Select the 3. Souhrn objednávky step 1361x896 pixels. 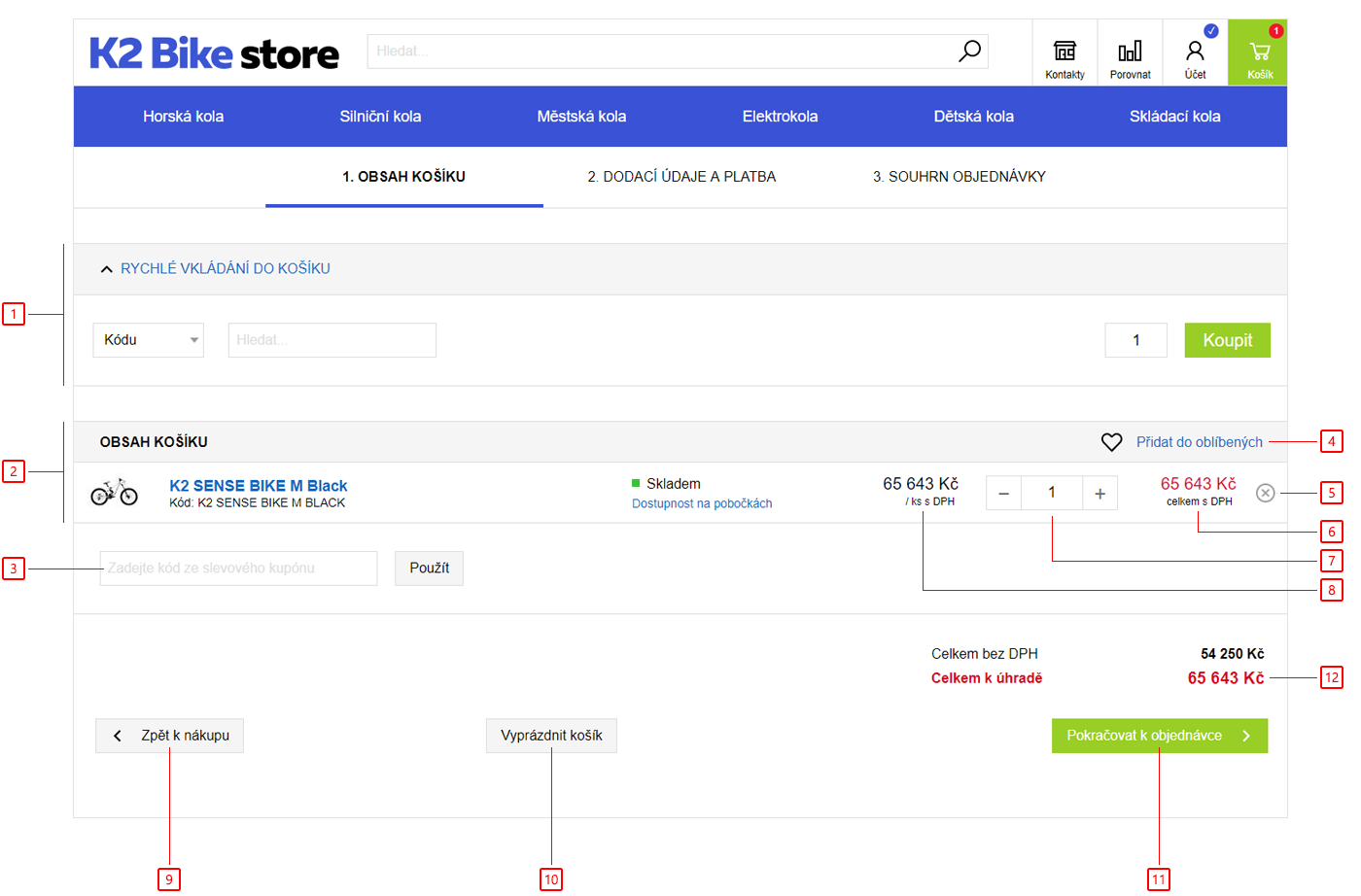click(x=959, y=177)
